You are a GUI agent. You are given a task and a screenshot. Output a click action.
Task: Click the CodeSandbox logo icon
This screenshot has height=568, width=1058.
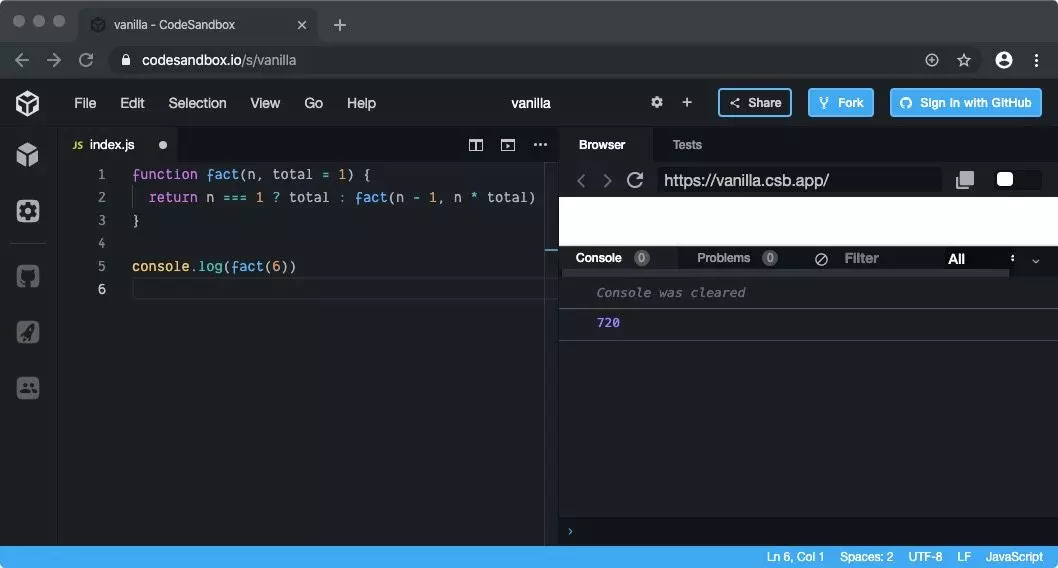pos(28,103)
